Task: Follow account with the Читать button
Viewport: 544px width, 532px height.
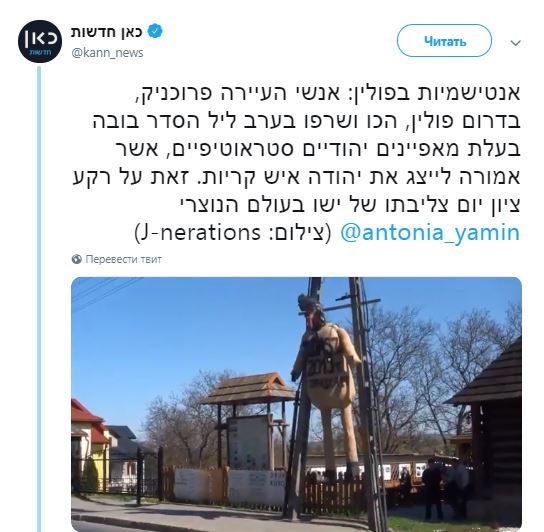Action: pyautogui.click(x=444, y=41)
